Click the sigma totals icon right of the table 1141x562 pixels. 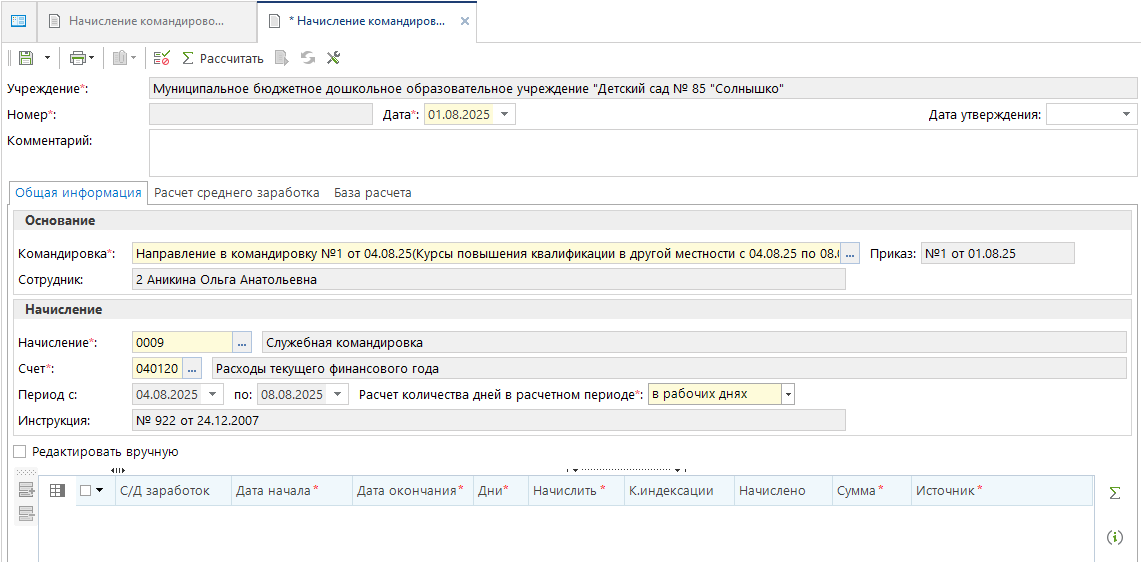(x=1115, y=493)
